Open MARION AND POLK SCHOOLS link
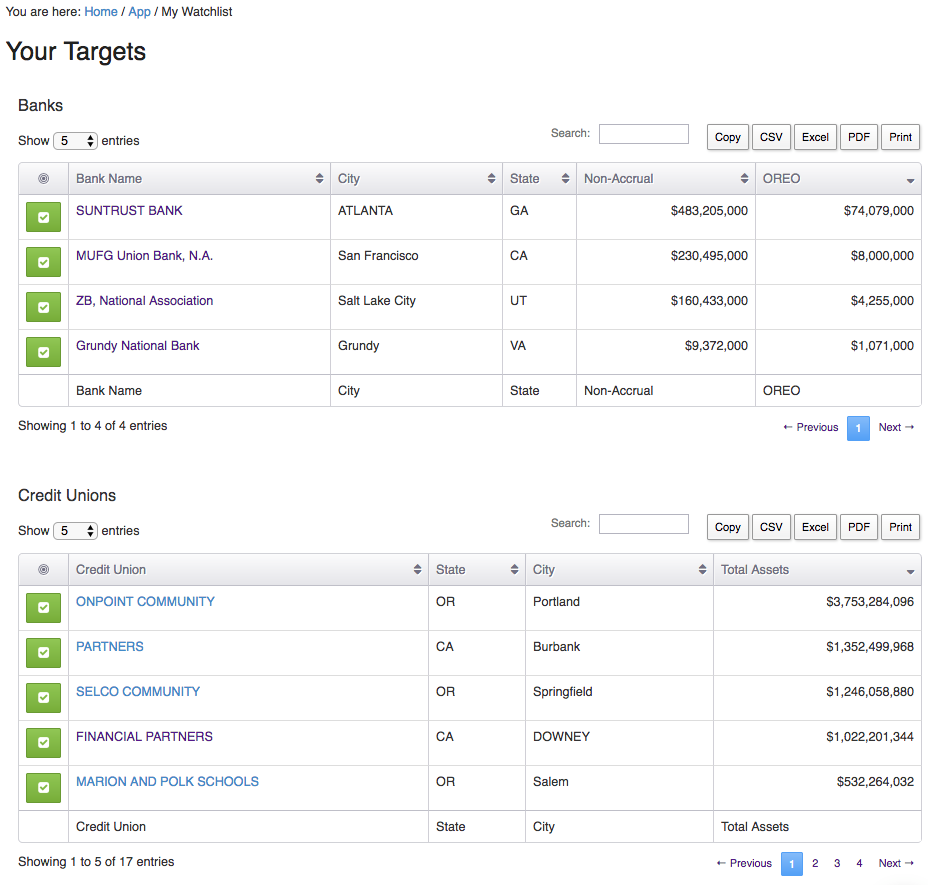 point(167,781)
